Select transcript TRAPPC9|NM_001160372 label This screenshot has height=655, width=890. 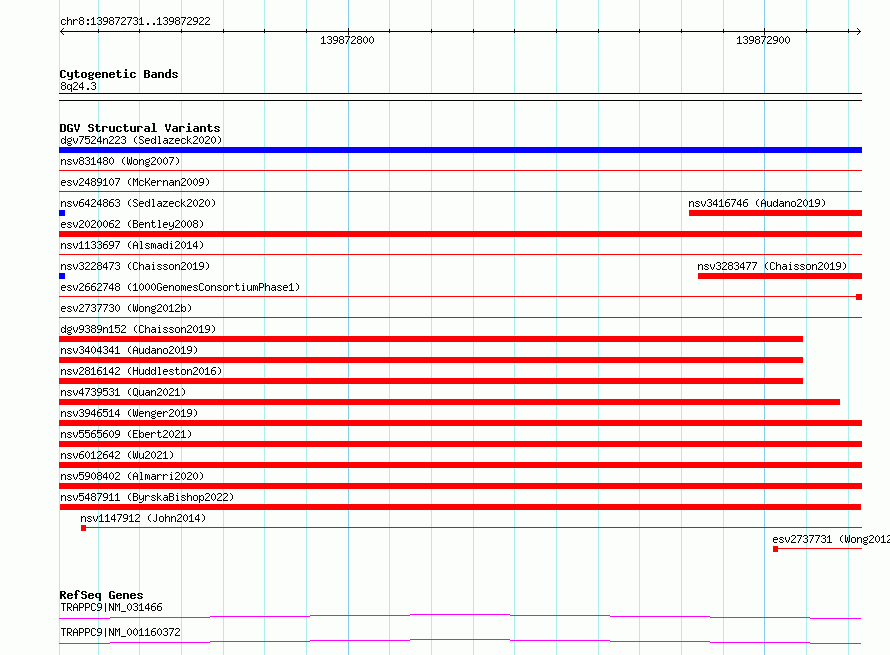pos(120,632)
